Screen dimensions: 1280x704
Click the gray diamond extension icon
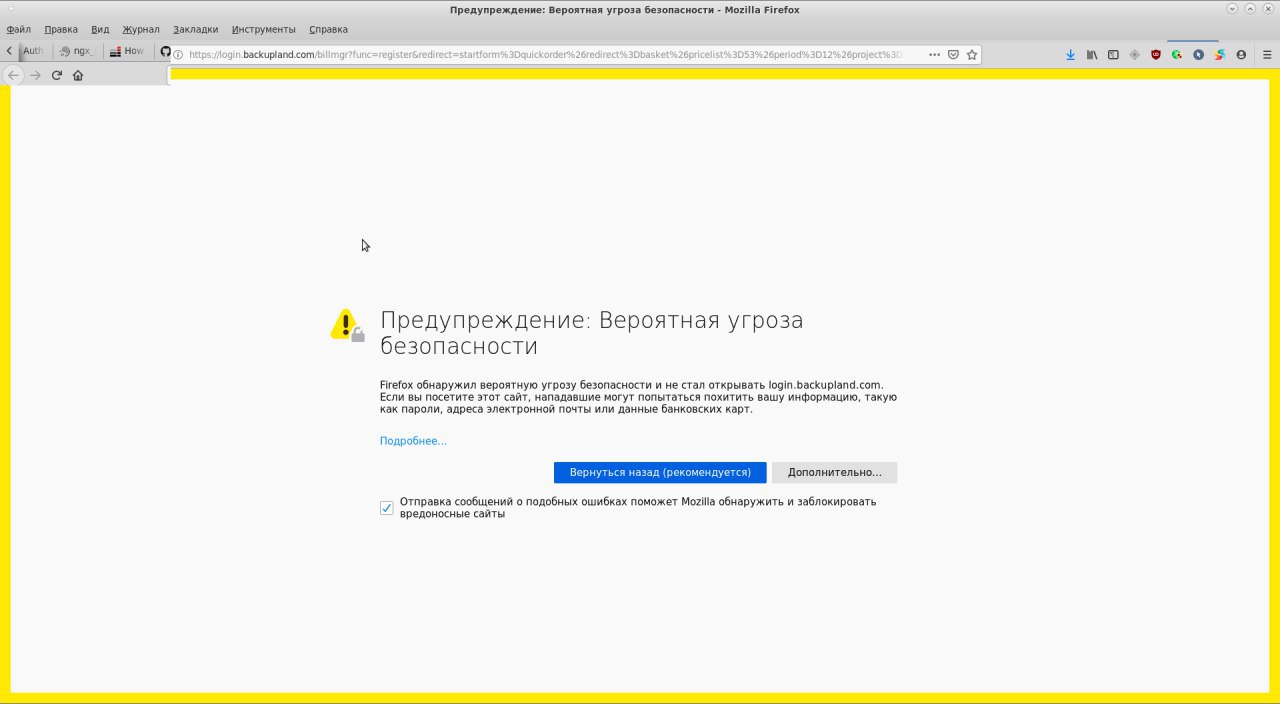pyautogui.click(x=1134, y=55)
